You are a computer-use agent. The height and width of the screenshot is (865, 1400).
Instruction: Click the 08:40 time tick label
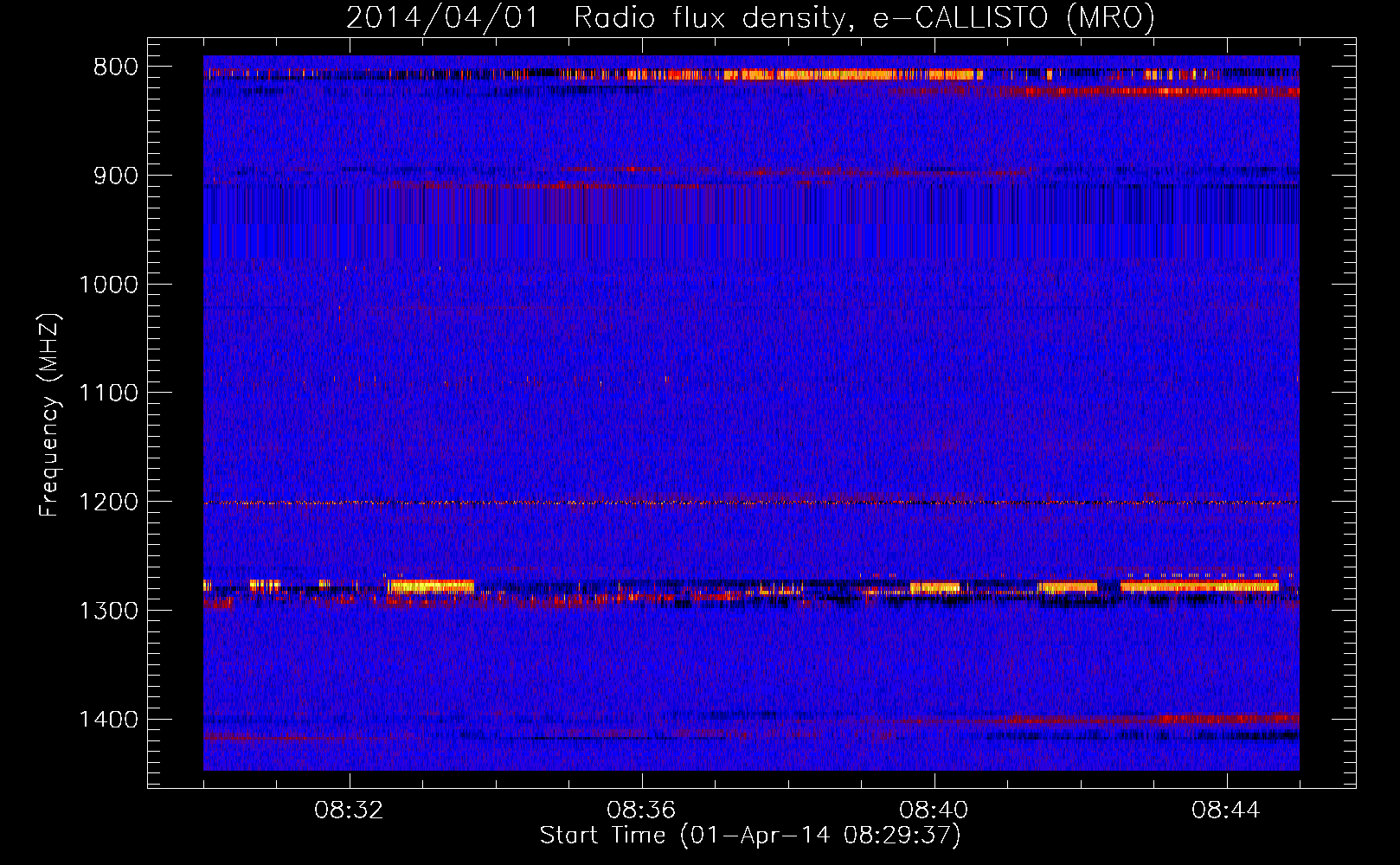pos(934,811)
